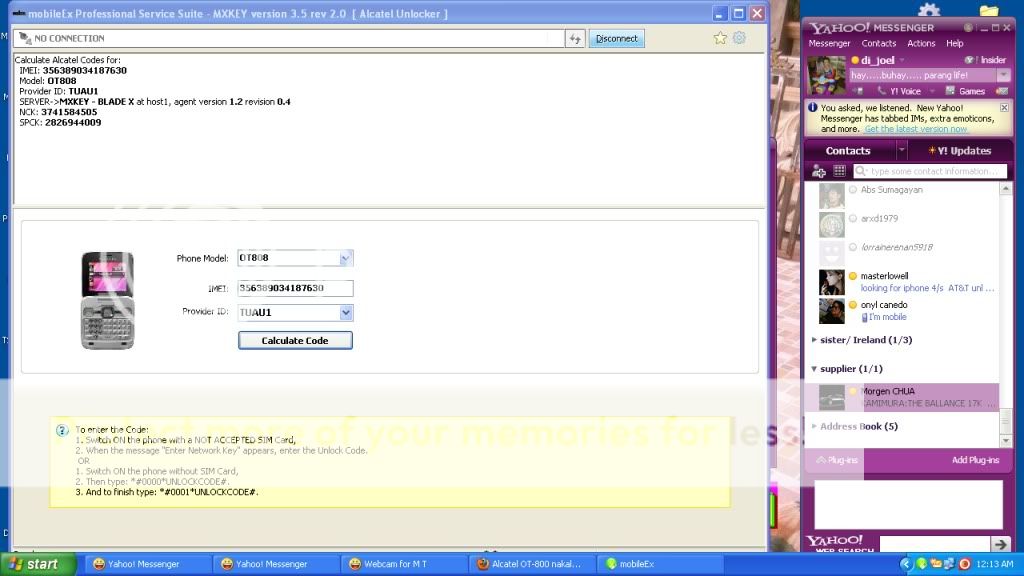Open the Contacts menu in Yahoo Messenger
This screenshot has width=1024, height=576.
click(878, 44)
